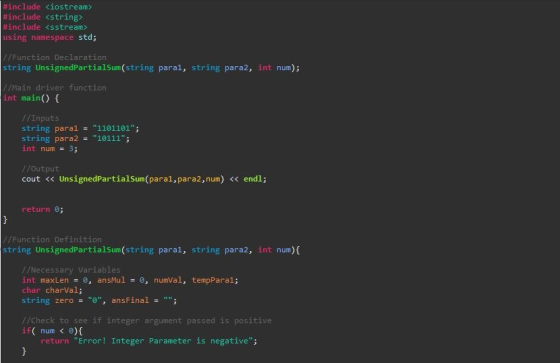Click the '//Function Definition' comment

tap(52, 240)
